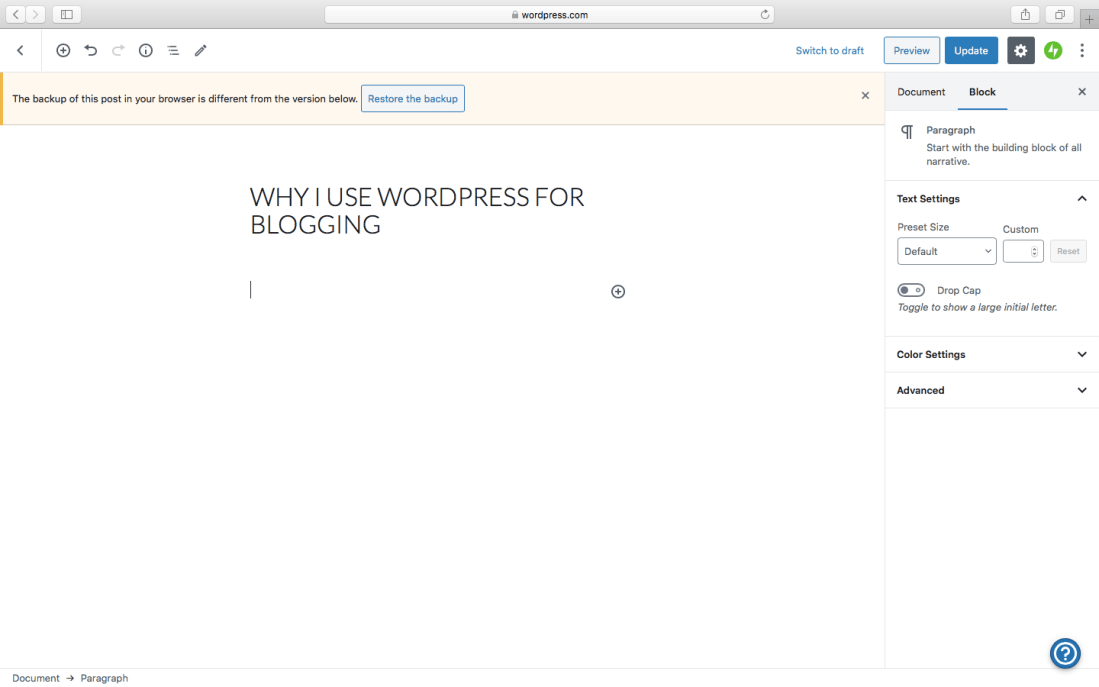Click the Add block plus icon in toolbar
Image resolution: width=1099 pixels, height=687 pixels.
[63, 50]
